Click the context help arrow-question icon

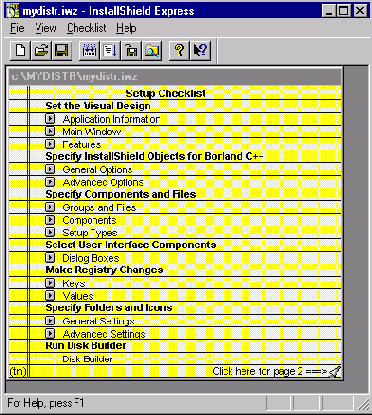coord(200,51)
